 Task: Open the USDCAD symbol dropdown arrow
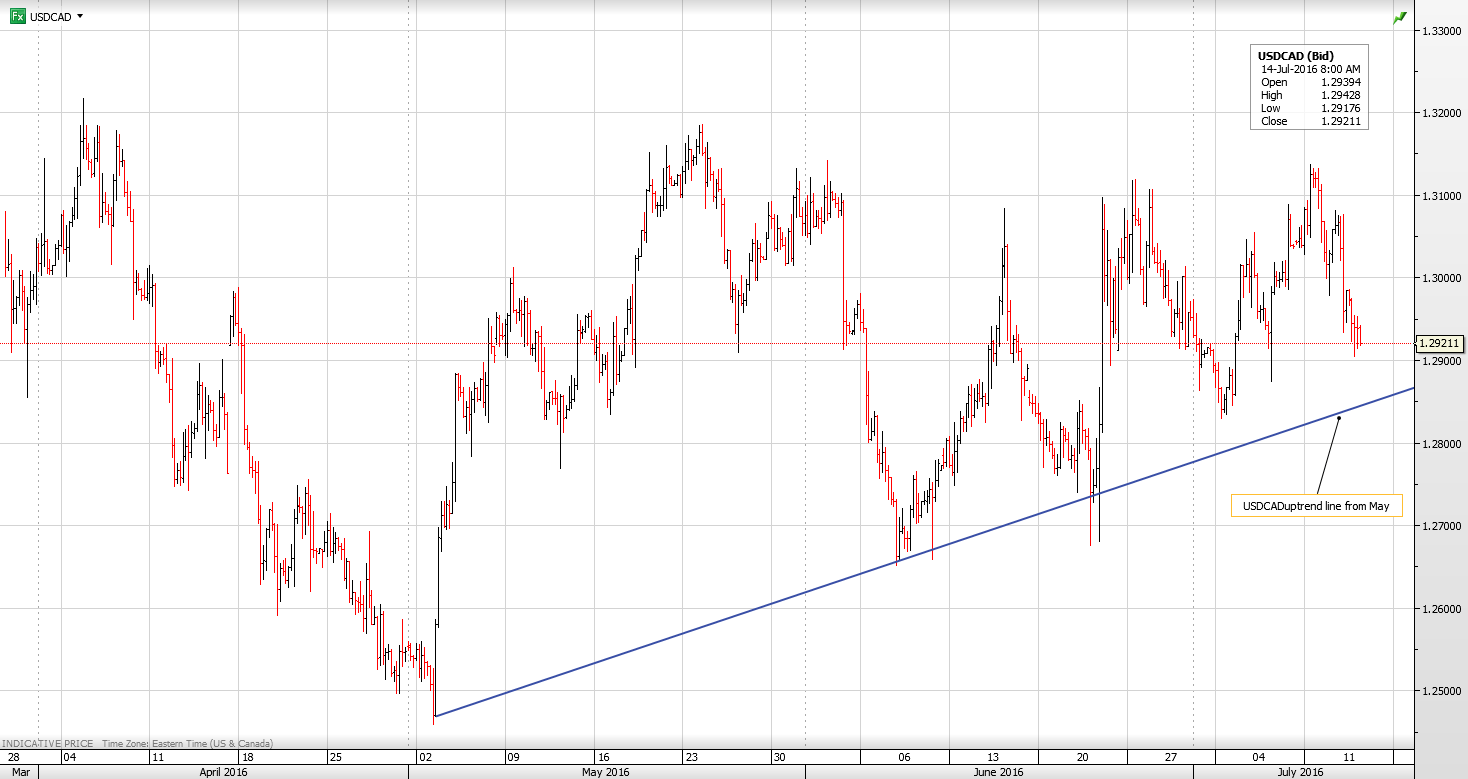pos(80,17)
